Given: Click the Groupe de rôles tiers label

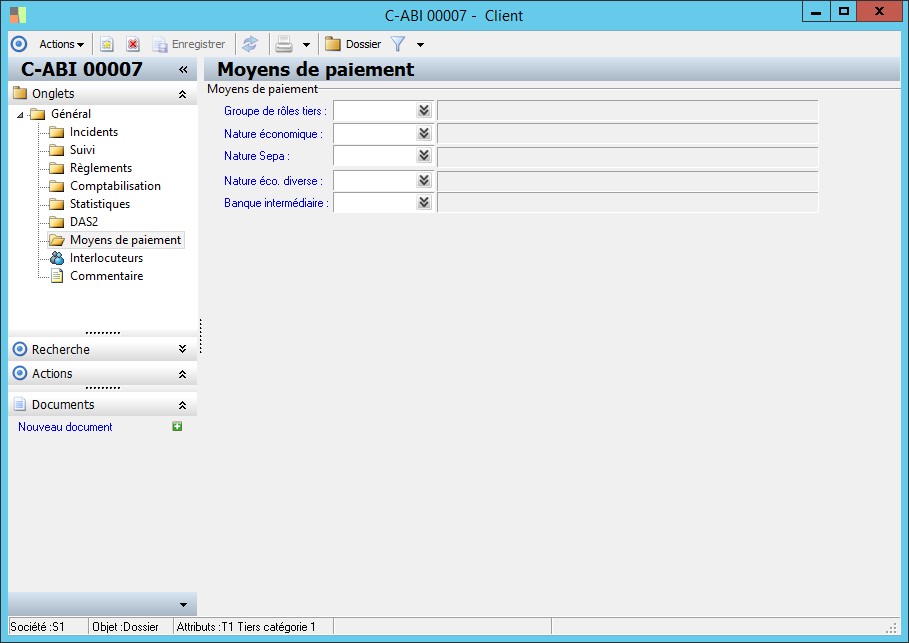Looking at the screenshot, I should [x=275, y=111].
